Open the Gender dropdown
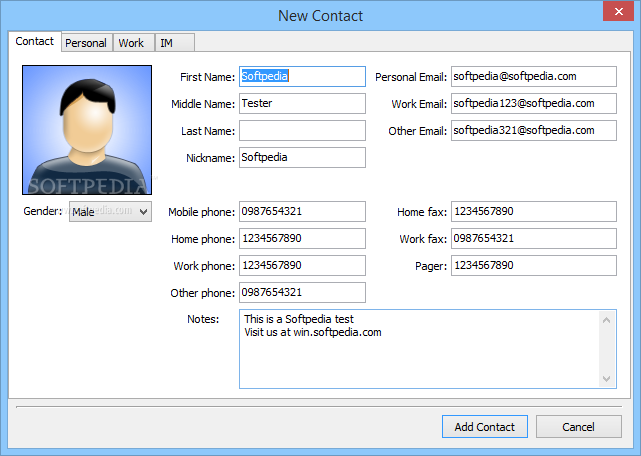Screen dimensions: 641x456 point(110,211)
